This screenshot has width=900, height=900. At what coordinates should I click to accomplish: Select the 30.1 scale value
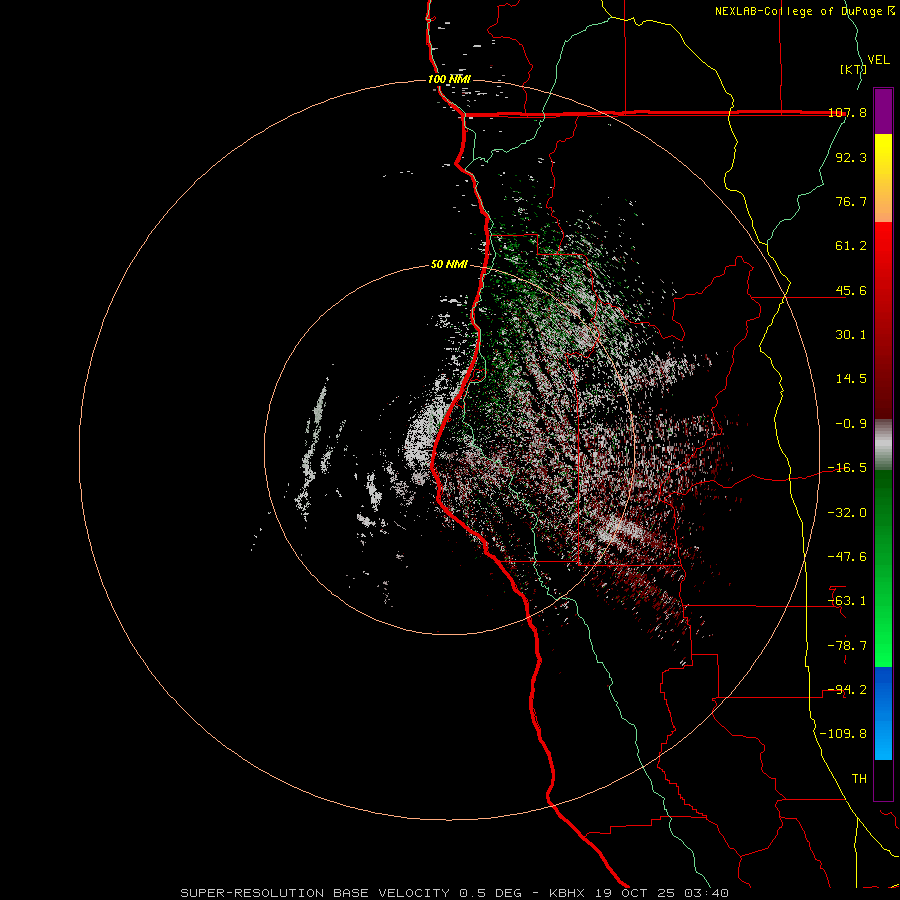click(x=851, y=335)
